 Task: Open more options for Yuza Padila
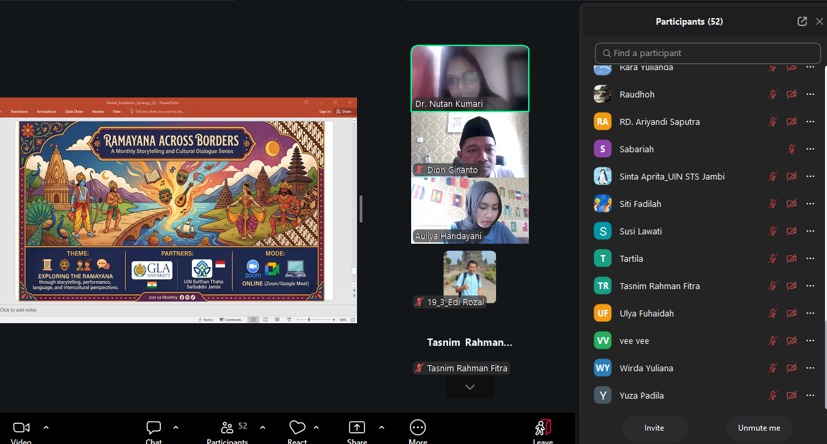pyautogui.click(x=810, y=395)
